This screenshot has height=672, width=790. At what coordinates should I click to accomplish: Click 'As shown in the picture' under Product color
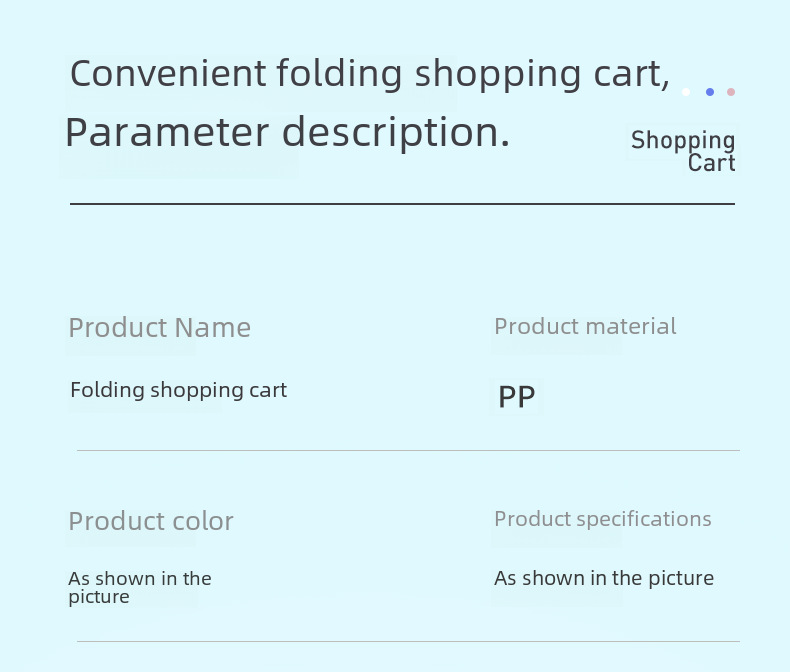tap(140, 587)
